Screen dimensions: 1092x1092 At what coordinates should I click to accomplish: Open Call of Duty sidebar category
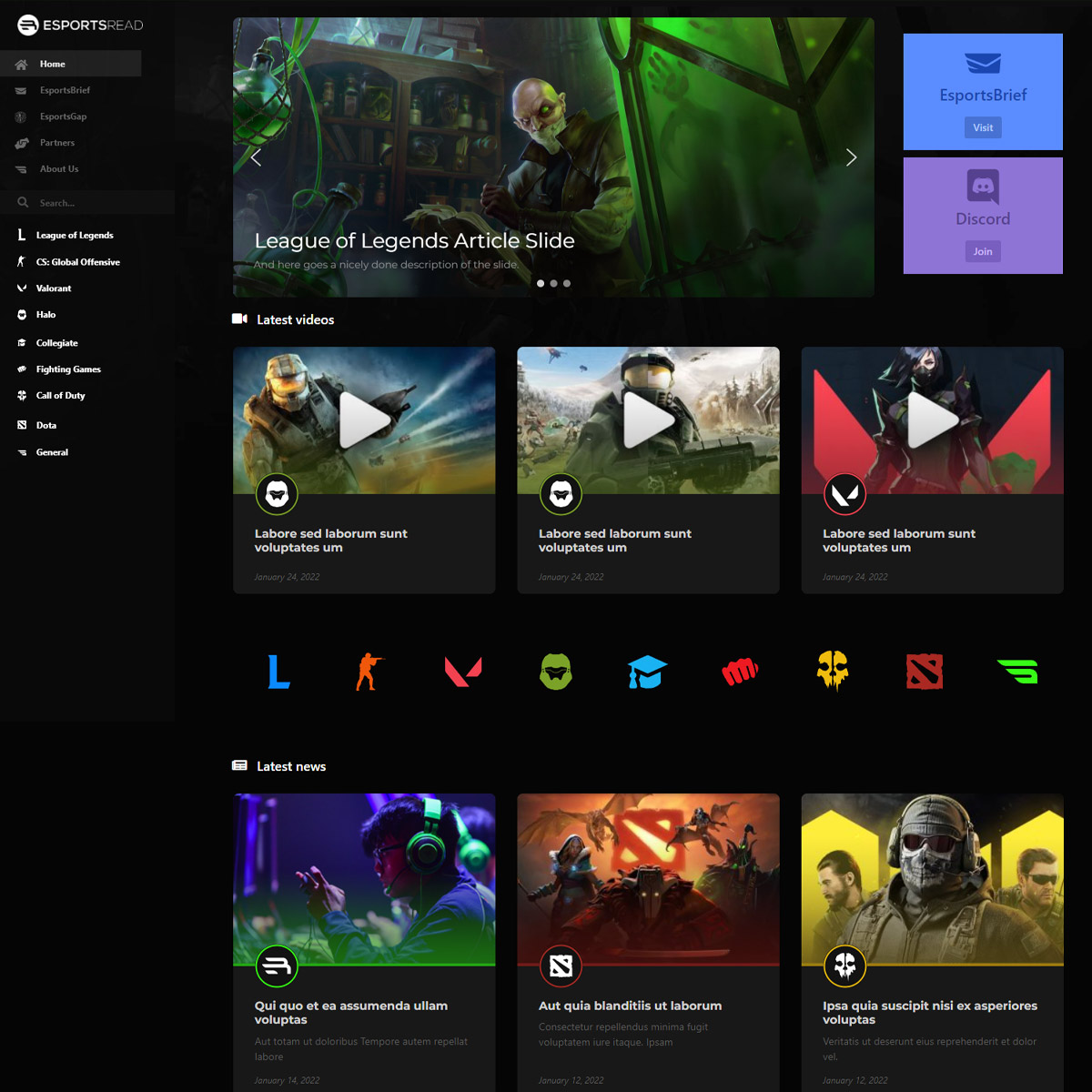pos(60,396)
